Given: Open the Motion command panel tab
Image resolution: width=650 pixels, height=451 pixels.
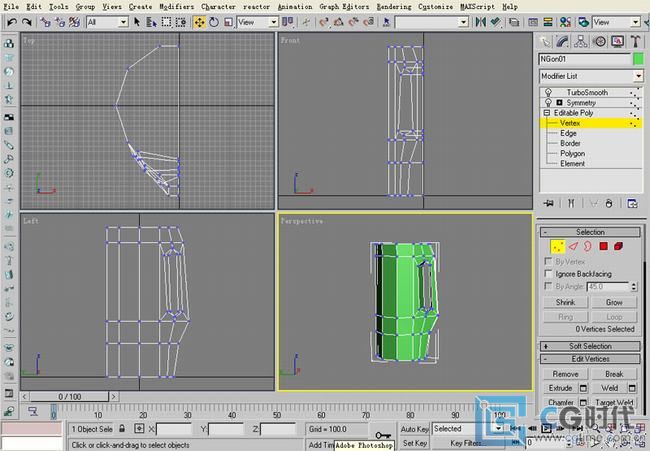Looking at the screenshot, I should point(599,41).
